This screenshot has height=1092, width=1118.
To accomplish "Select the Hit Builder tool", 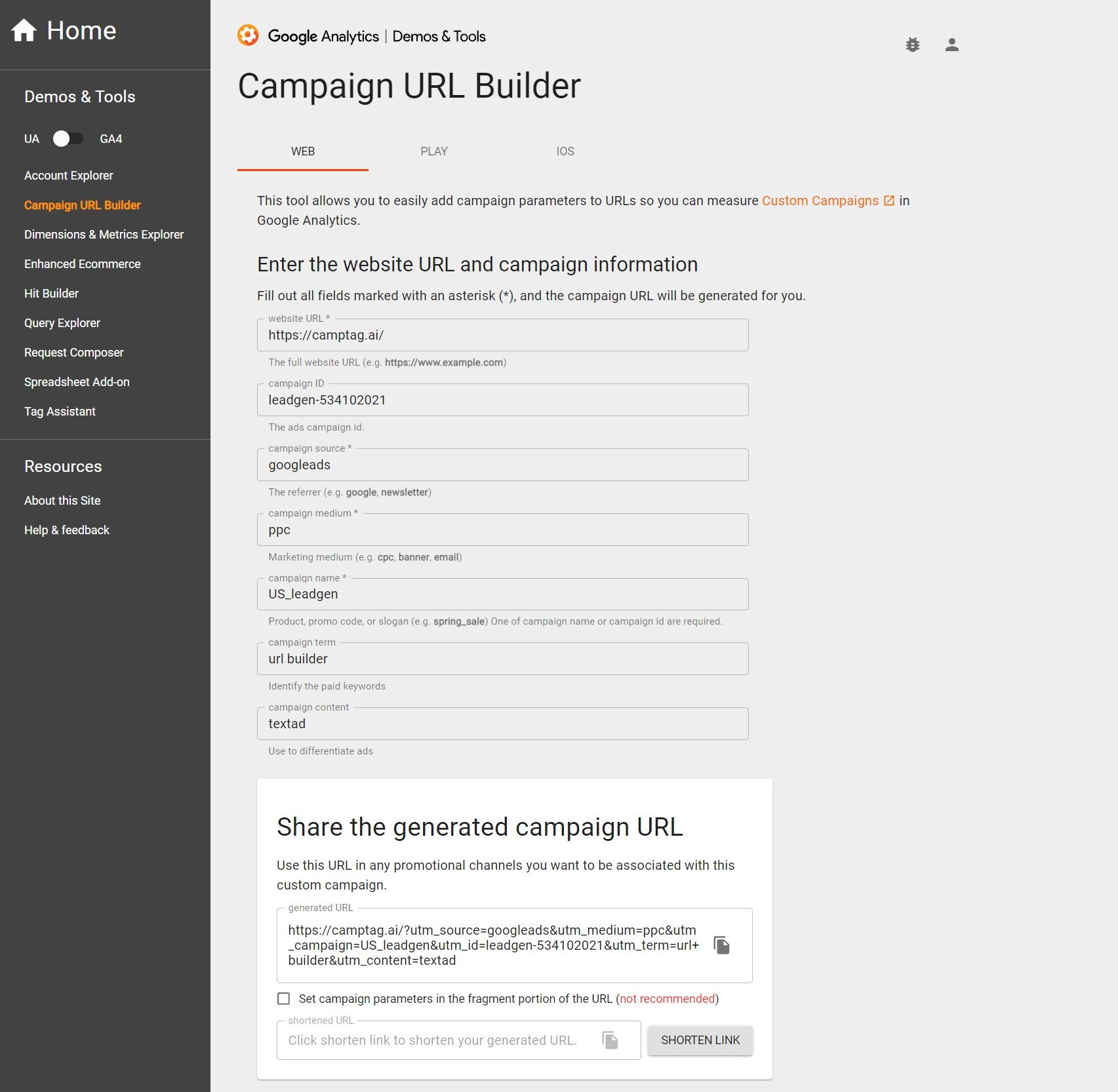I will [51, 293].
